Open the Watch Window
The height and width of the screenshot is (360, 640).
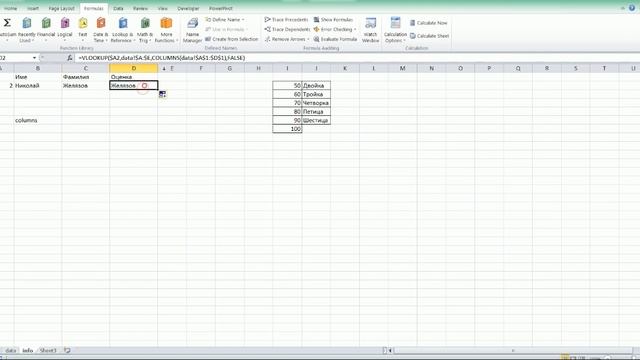[370, 30]
